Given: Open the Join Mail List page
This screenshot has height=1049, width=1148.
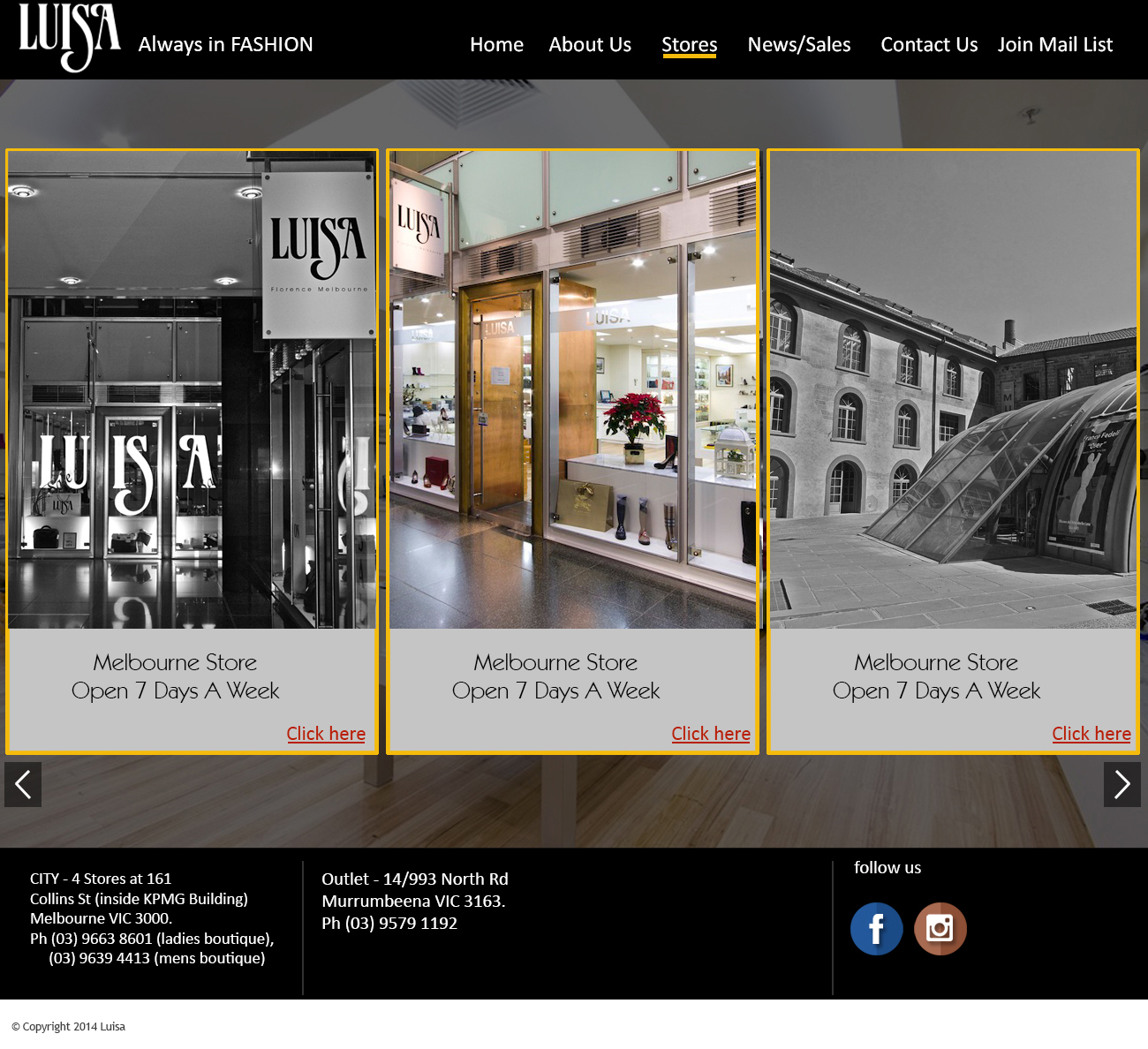Looking at the screenshot, I should tap(1055, 44).
